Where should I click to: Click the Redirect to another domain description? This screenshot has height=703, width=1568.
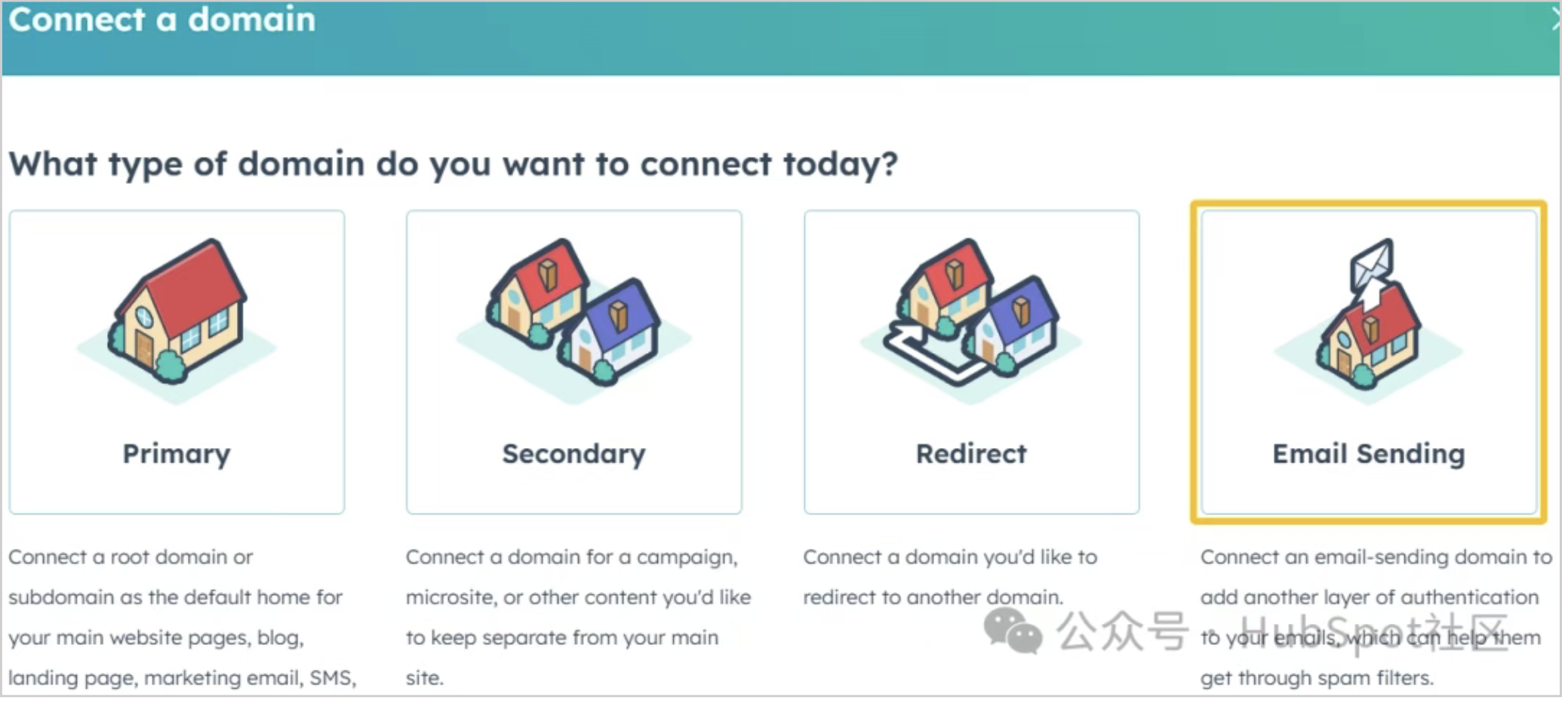coord(949,577)
